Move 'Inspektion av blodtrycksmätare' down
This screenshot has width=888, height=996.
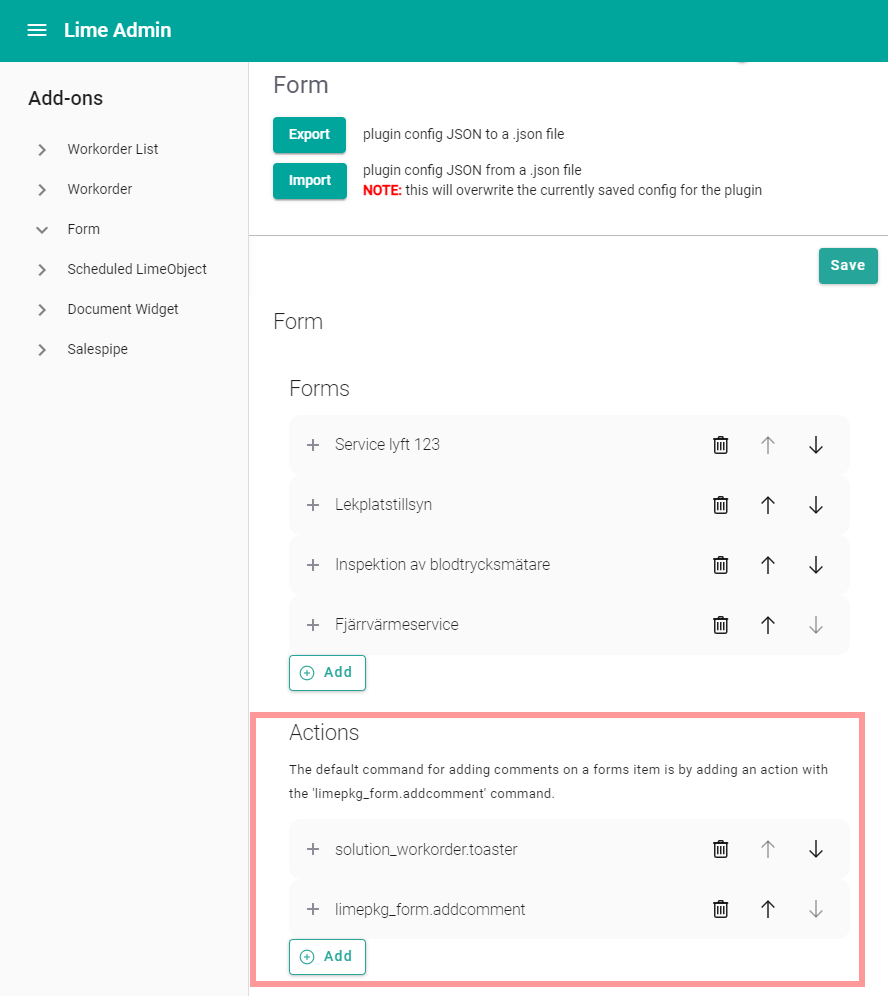pyautogui.click(x=816, y=564)
